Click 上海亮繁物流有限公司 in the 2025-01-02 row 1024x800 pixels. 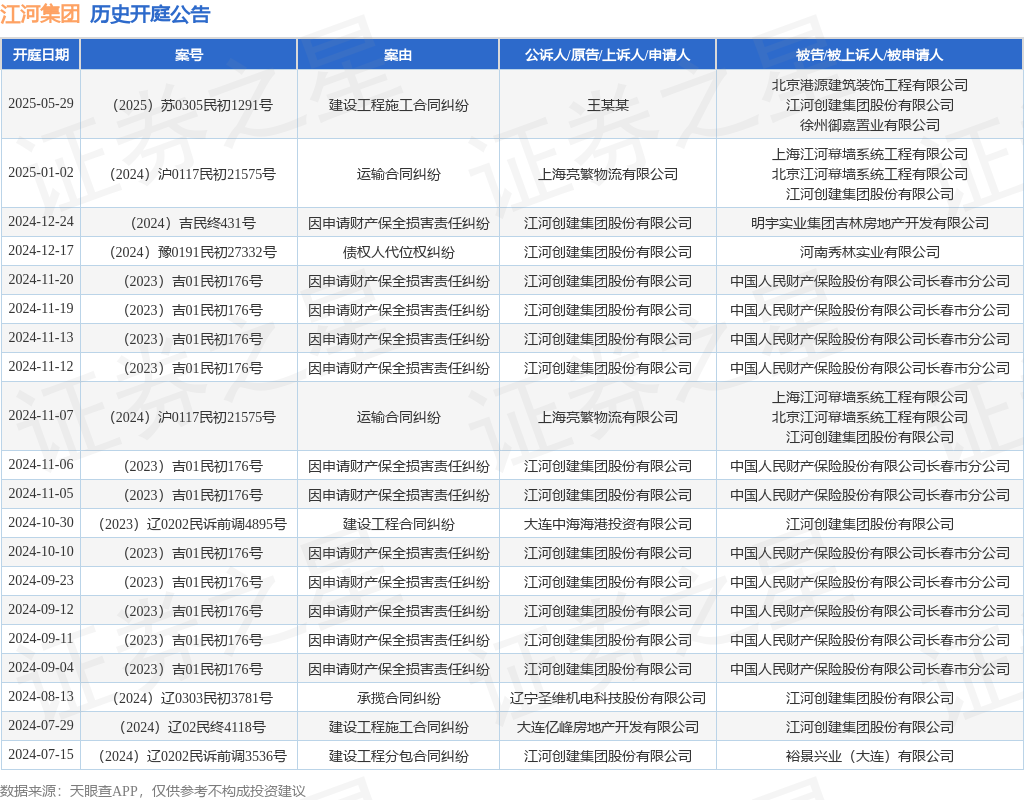coord(607,174)
